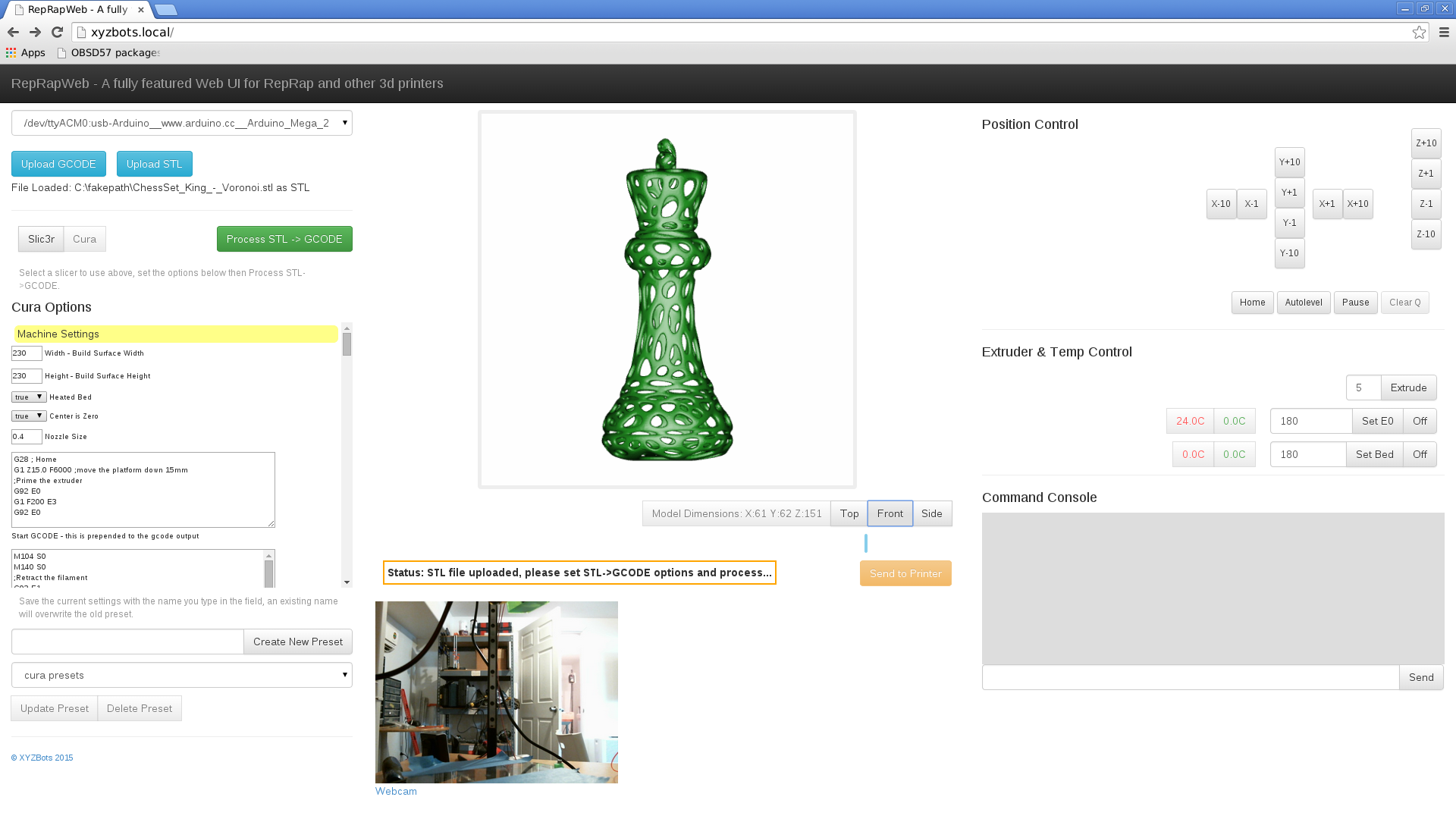Open the Apps grid shortcut
This screenshot has width=1456, height=819.
(x=26, y=52)
